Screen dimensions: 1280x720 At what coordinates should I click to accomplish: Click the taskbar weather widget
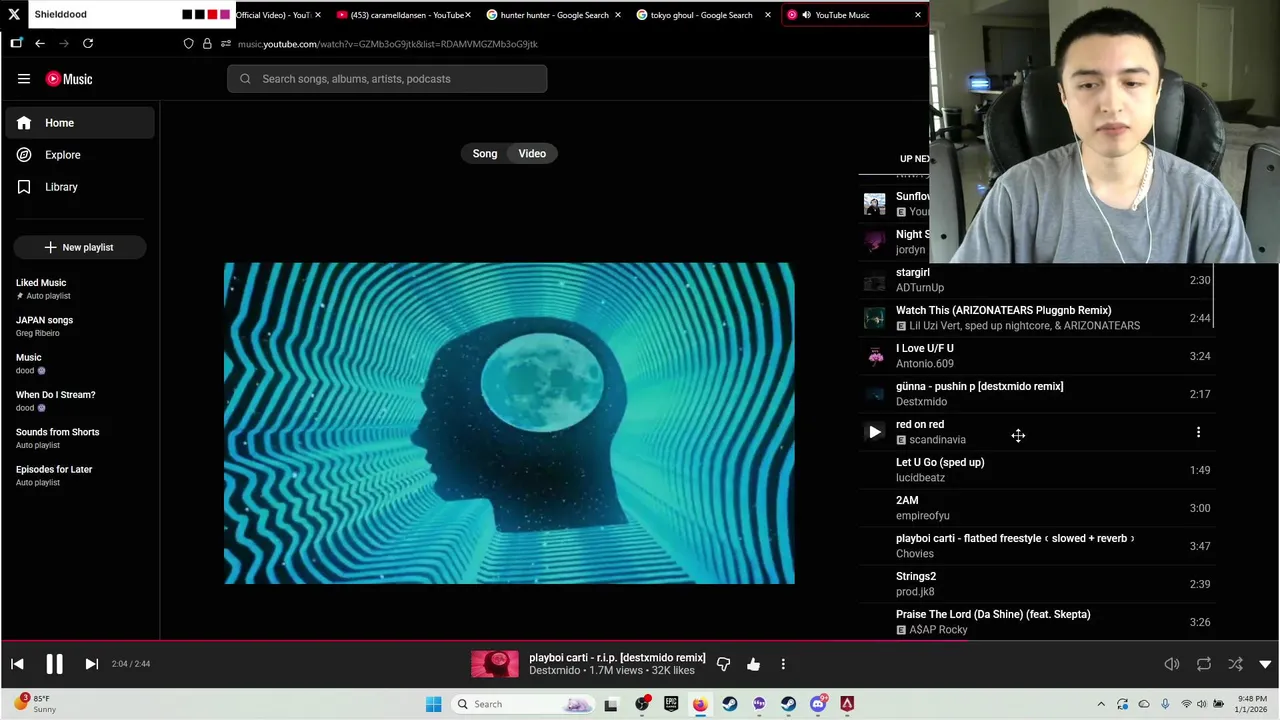(x=35, y=704)
